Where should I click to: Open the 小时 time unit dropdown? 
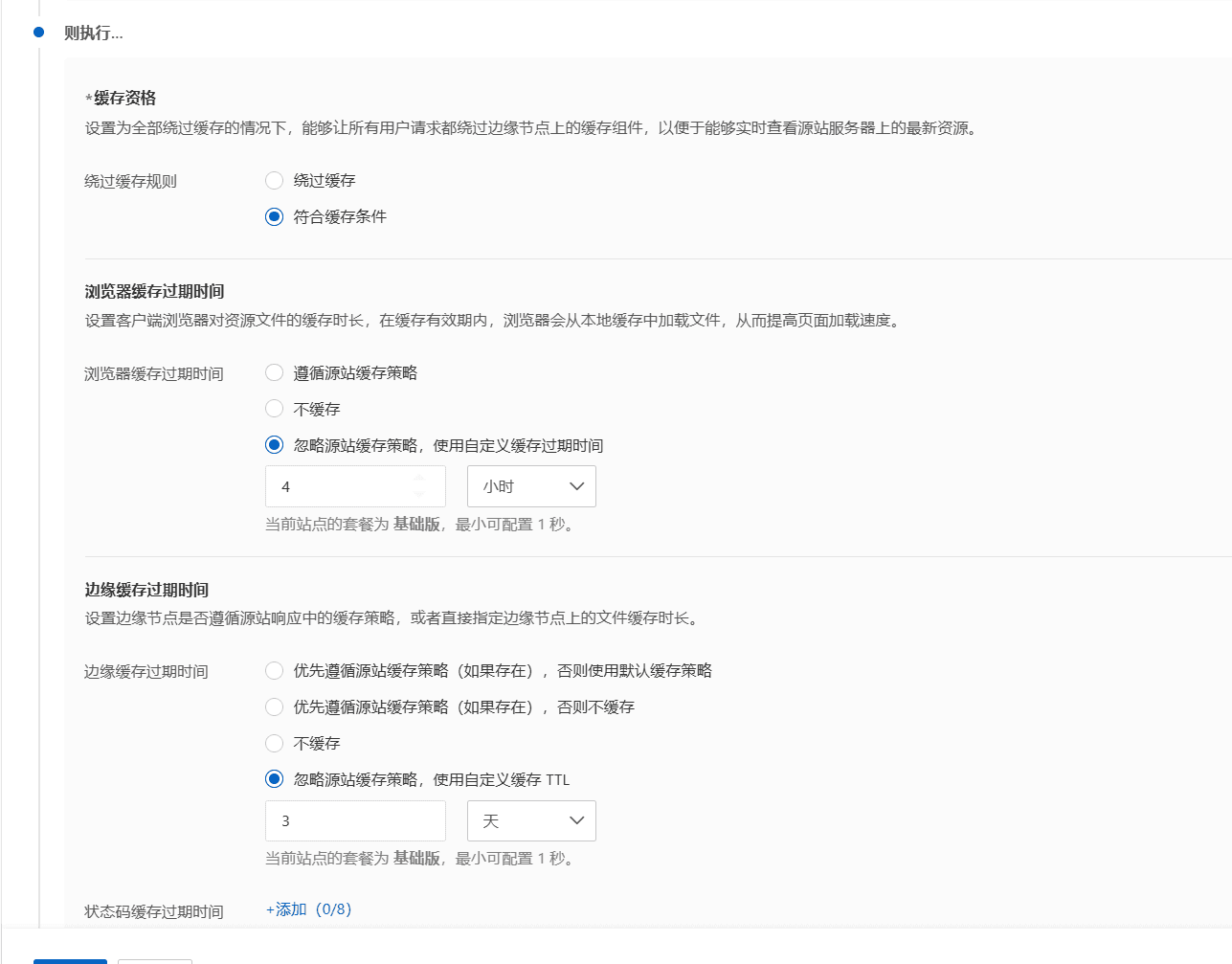click(x=531, y=486)
